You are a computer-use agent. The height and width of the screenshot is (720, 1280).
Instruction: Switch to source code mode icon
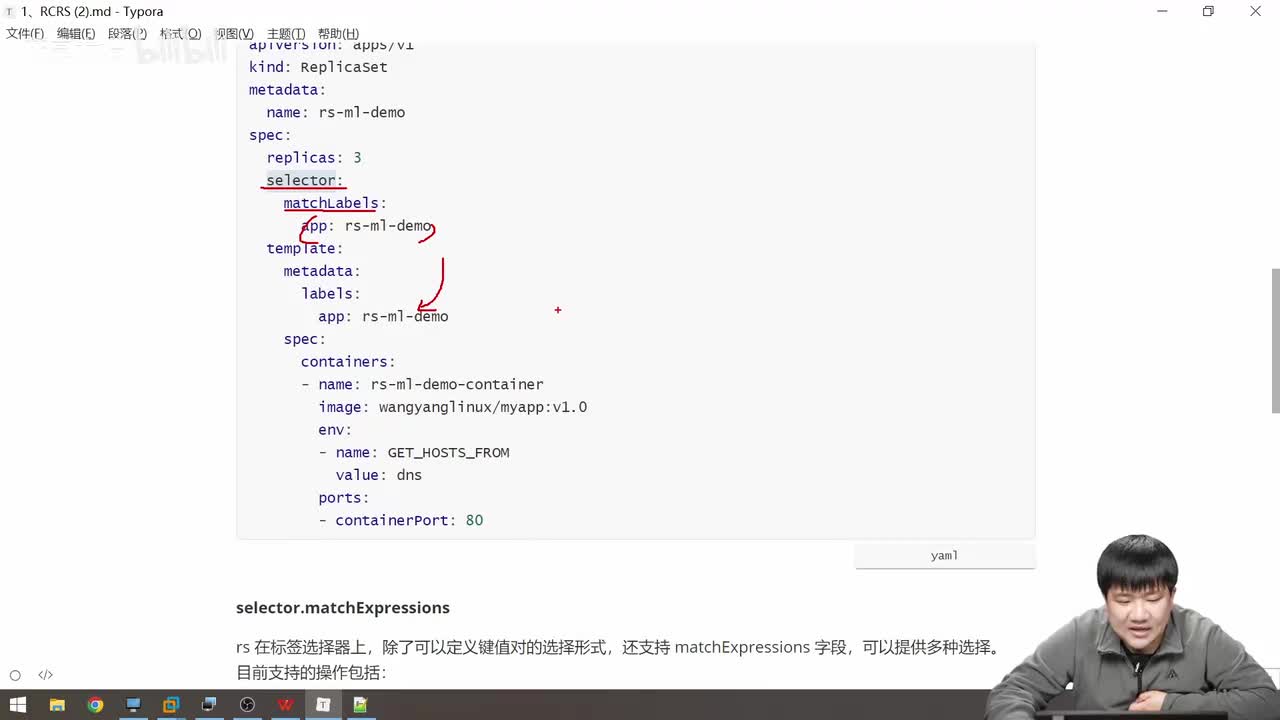coord(45,675)
